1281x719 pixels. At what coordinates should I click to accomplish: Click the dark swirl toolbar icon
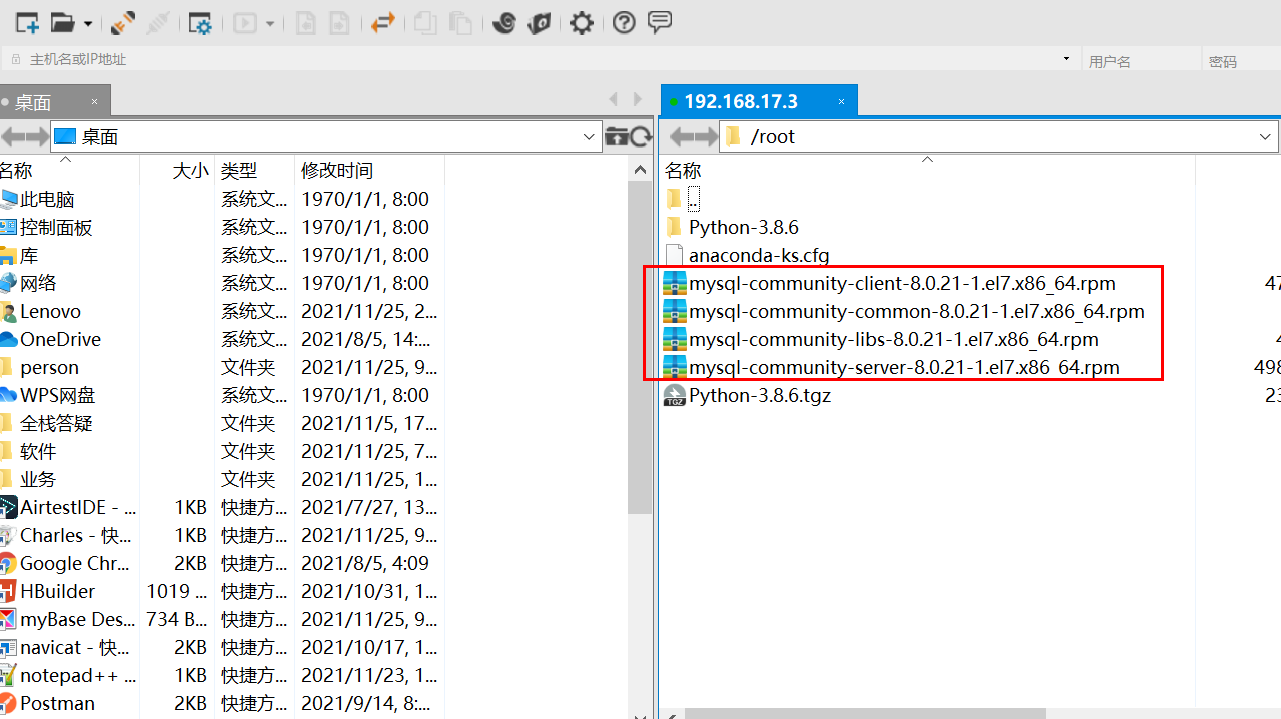pyautogui.click(x=503, y=22)
